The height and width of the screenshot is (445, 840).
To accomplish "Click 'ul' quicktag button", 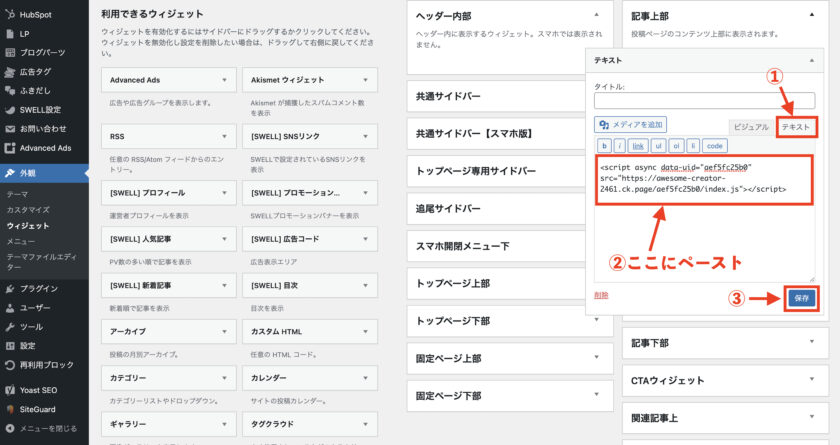I will [658, 146].
